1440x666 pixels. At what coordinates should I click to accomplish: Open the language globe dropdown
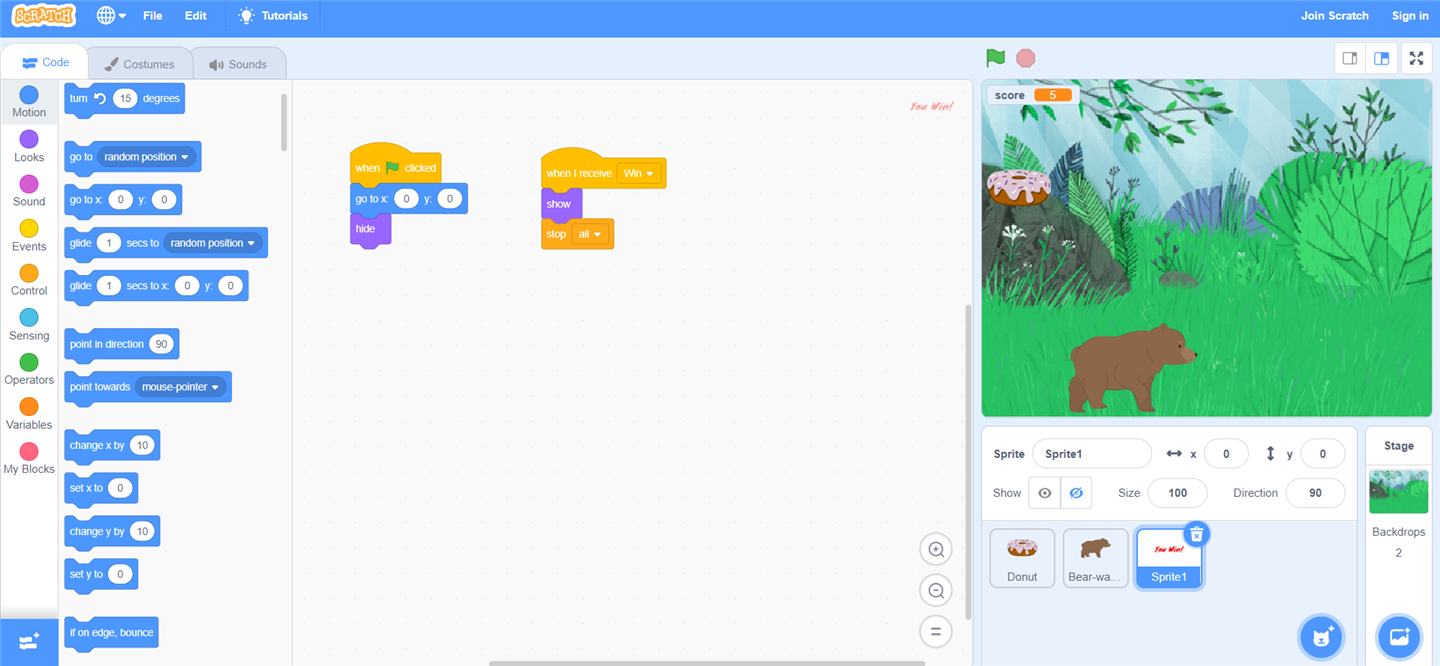click(111, 16)
